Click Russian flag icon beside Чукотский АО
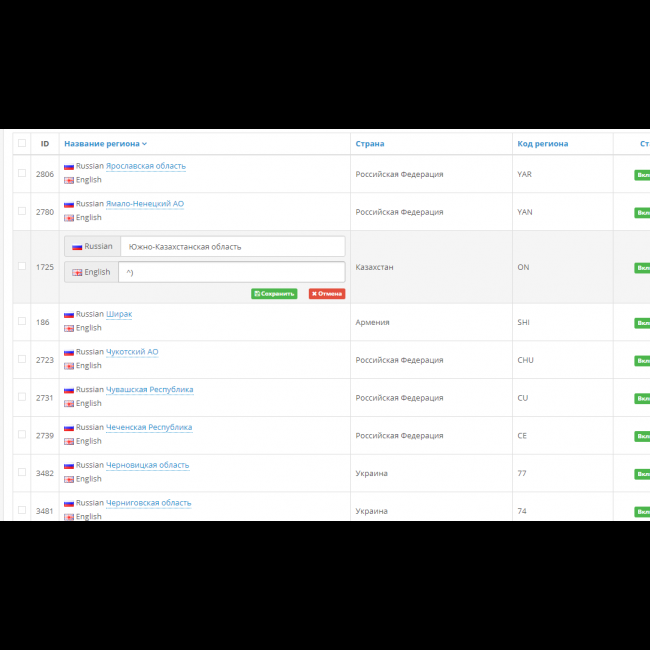 click(69, 353)
